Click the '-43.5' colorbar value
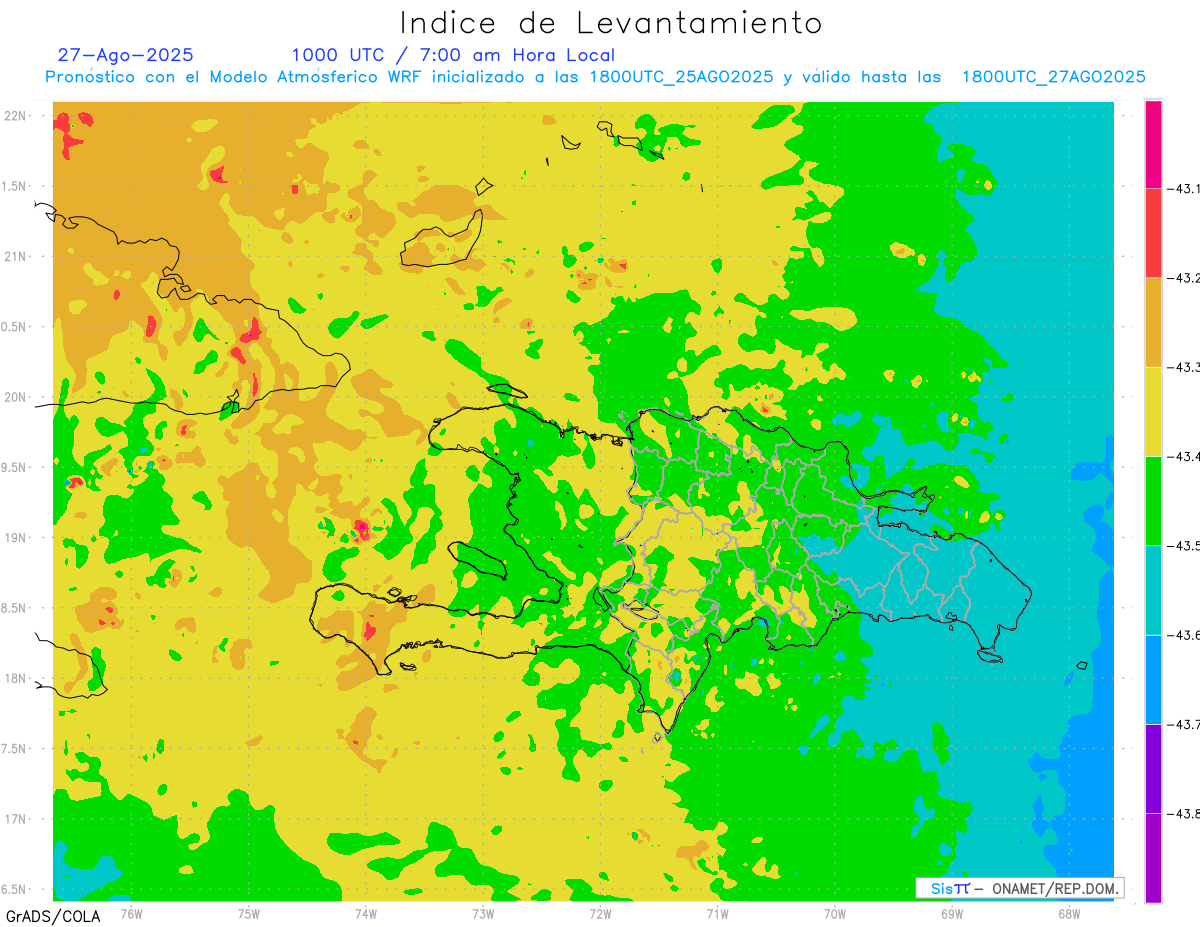Screen dimensions: 1200x927 pyautogui.click(x=1184, y=546)
